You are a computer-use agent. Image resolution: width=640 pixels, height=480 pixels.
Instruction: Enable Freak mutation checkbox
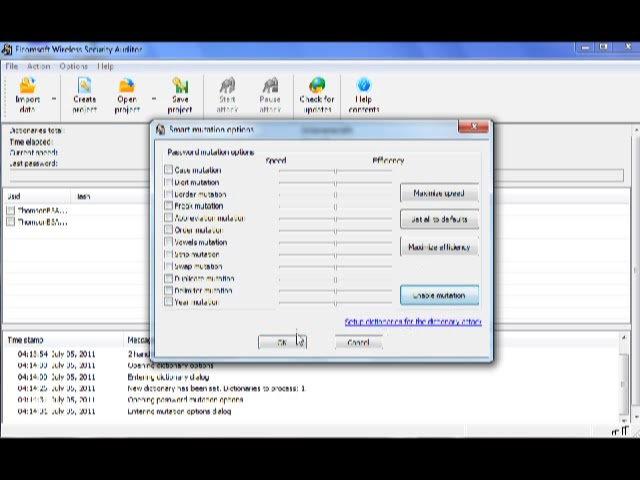click(x=169, y=206)
